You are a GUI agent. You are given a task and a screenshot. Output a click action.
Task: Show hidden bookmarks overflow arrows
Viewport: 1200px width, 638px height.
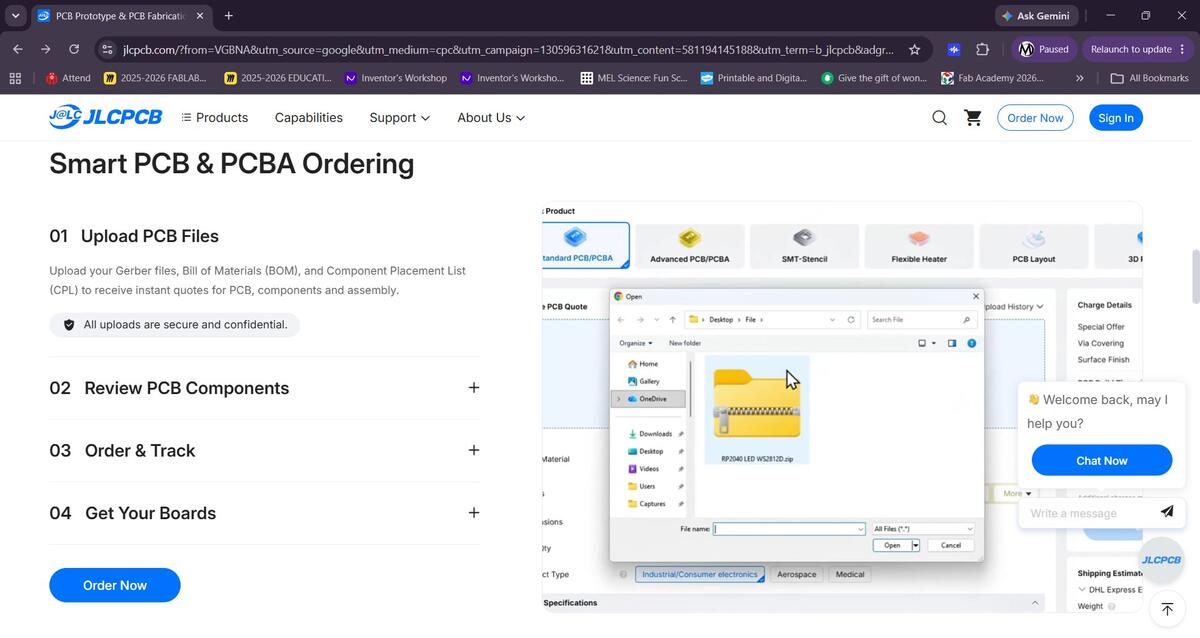[x=1080, y=78]
